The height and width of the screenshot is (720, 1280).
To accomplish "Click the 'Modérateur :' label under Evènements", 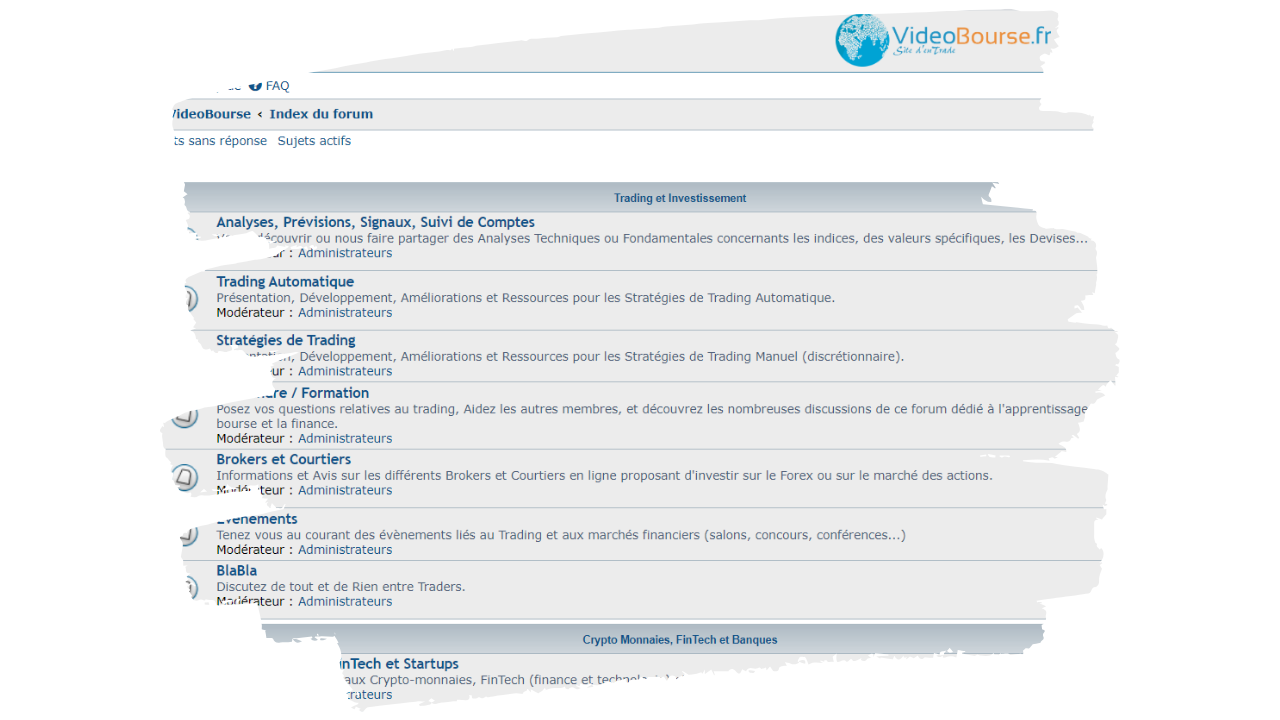I will click(x=255, y=549).
